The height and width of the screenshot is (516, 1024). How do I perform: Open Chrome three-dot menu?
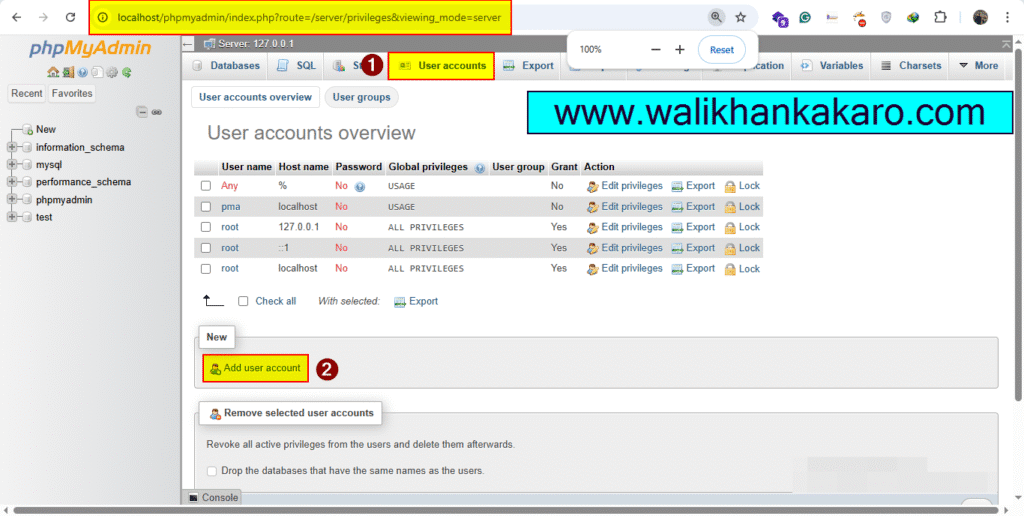(x=1008, y=18)
